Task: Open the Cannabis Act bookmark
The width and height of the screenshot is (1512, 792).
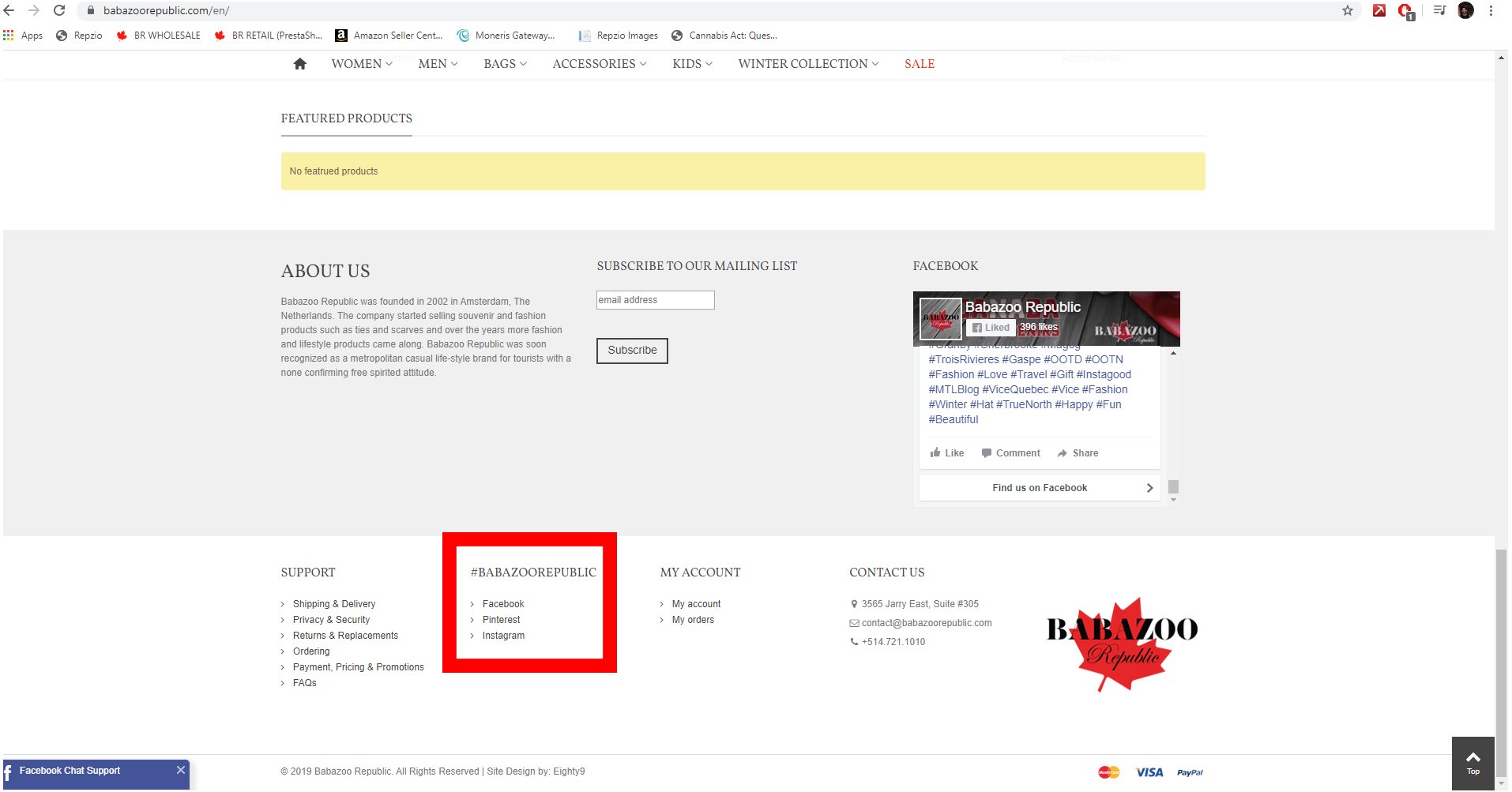Action: (x=724, y=36)
